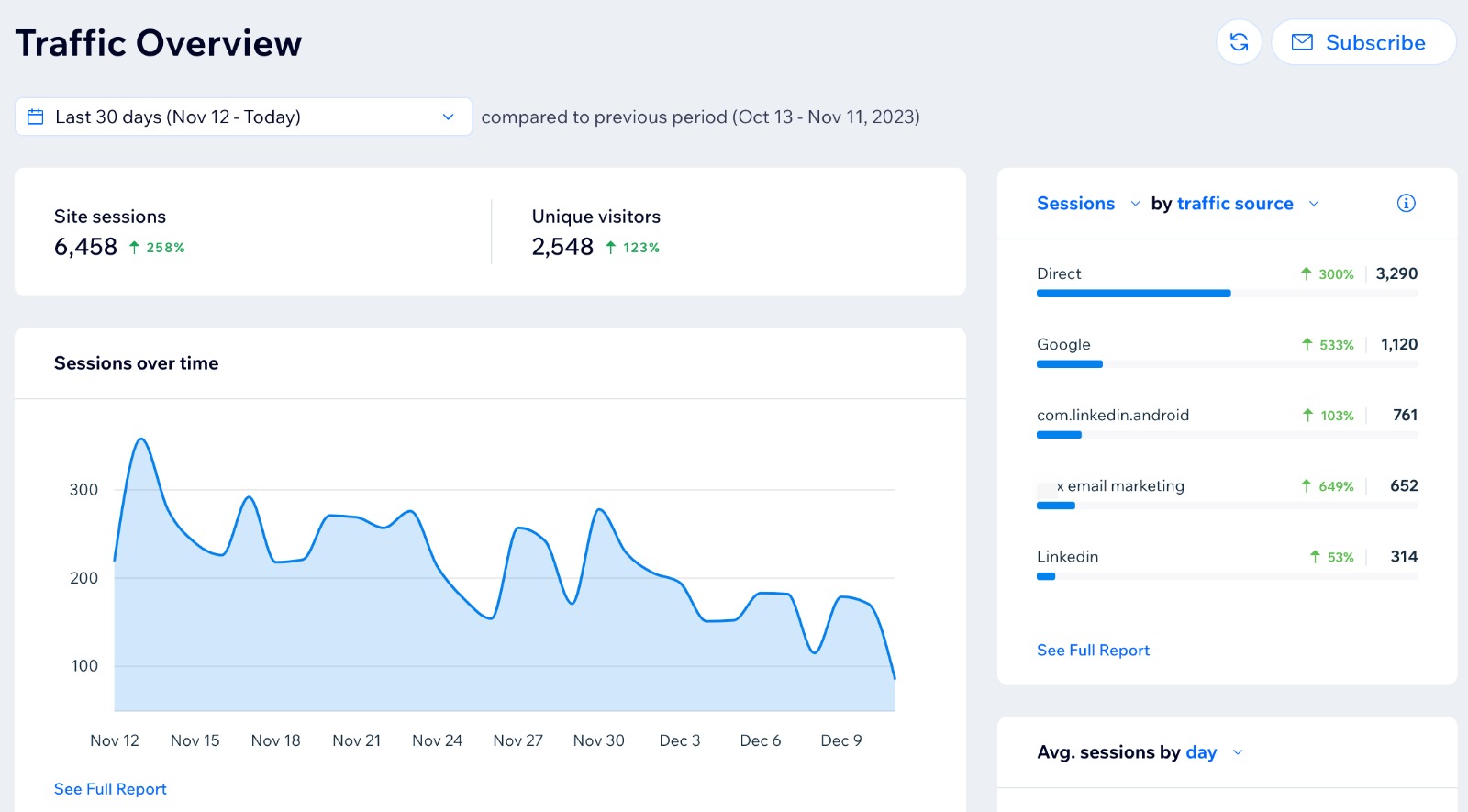1468x812 pixels.
Task: Click the up arrow icon for Google traffic
Action: coord(1307,345)
